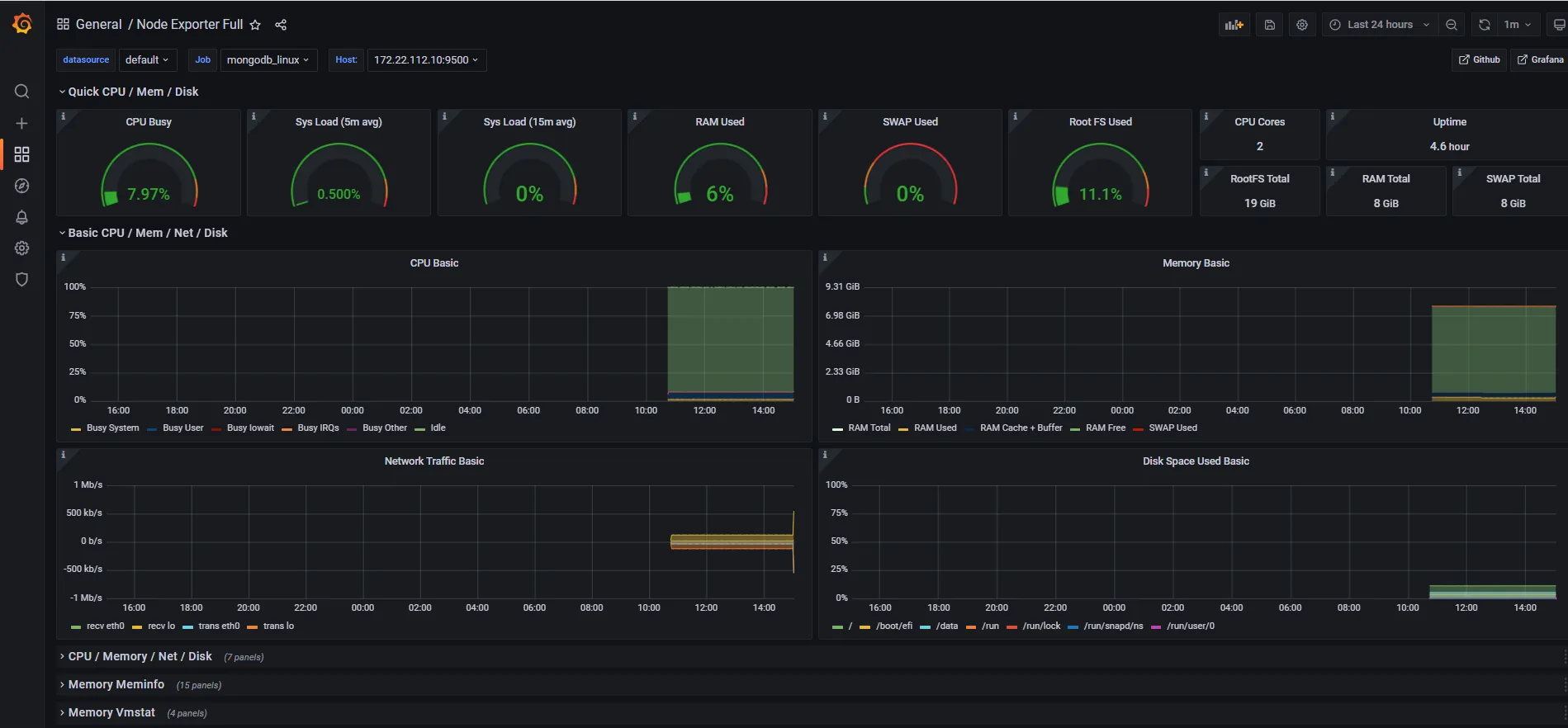The image size is (1568, 728).
Task: Star the Node Exporter Full dashboard
Action: tap(255, 25)
